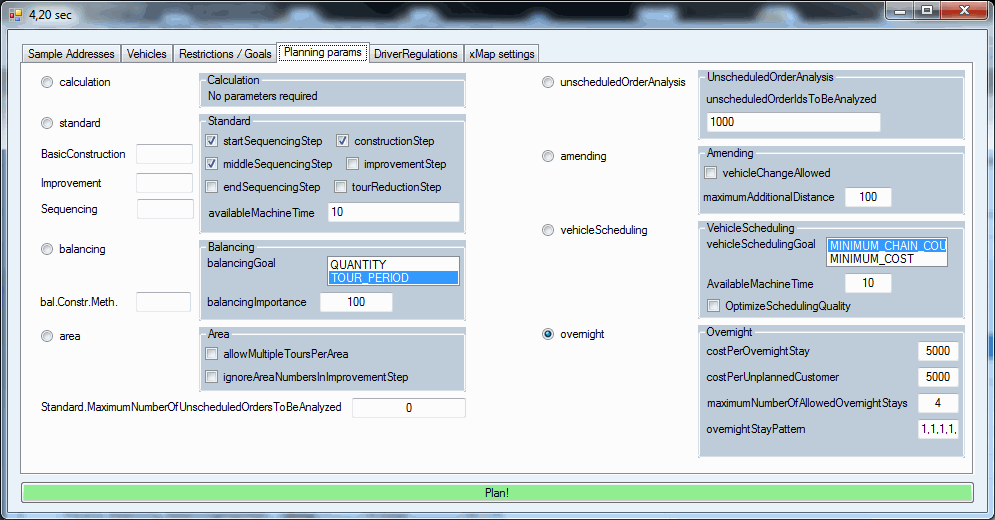Uncheck the startSequencingStep checkbox

(212, 141)
